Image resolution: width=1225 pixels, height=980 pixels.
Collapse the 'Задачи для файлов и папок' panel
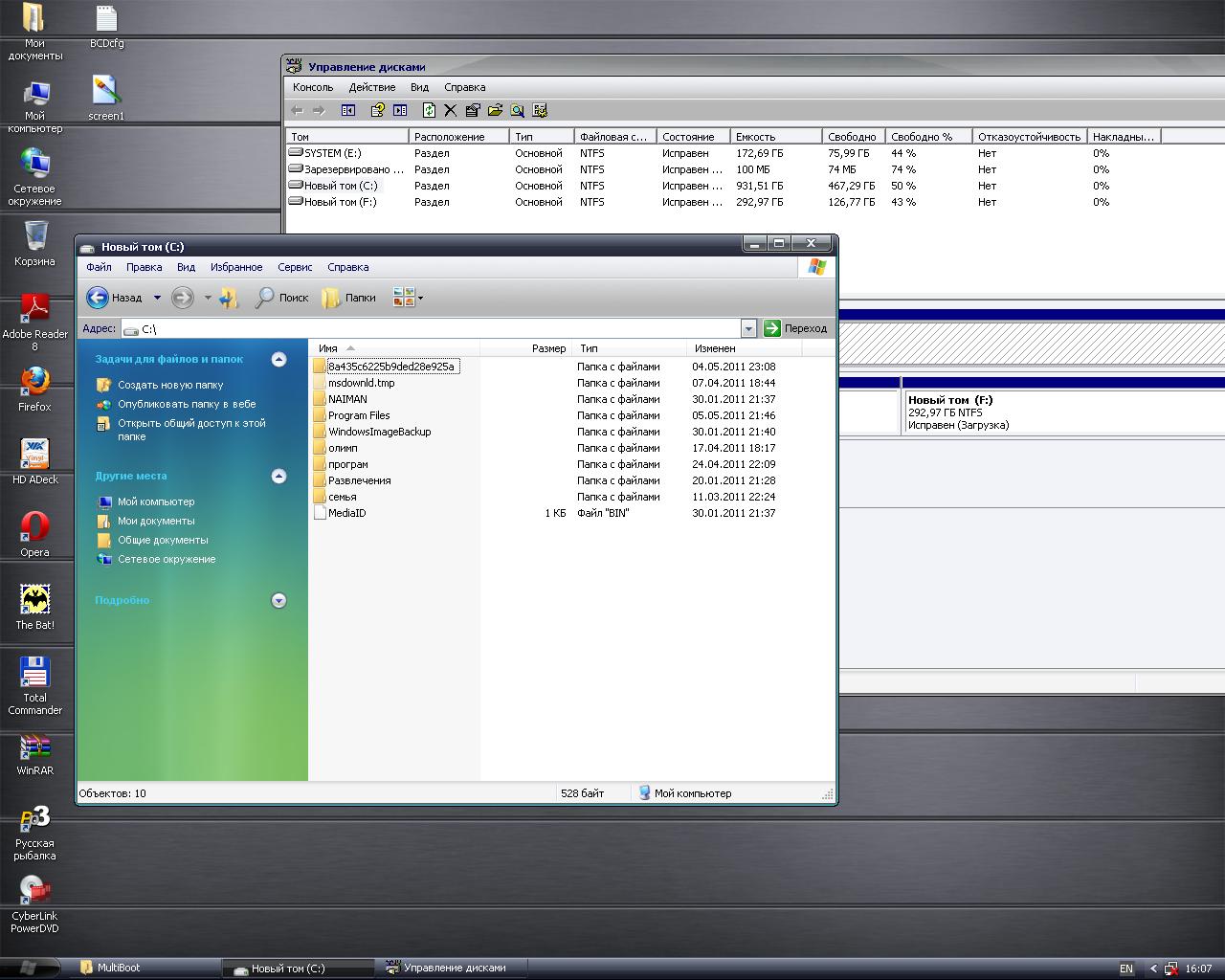pos(278,360)
